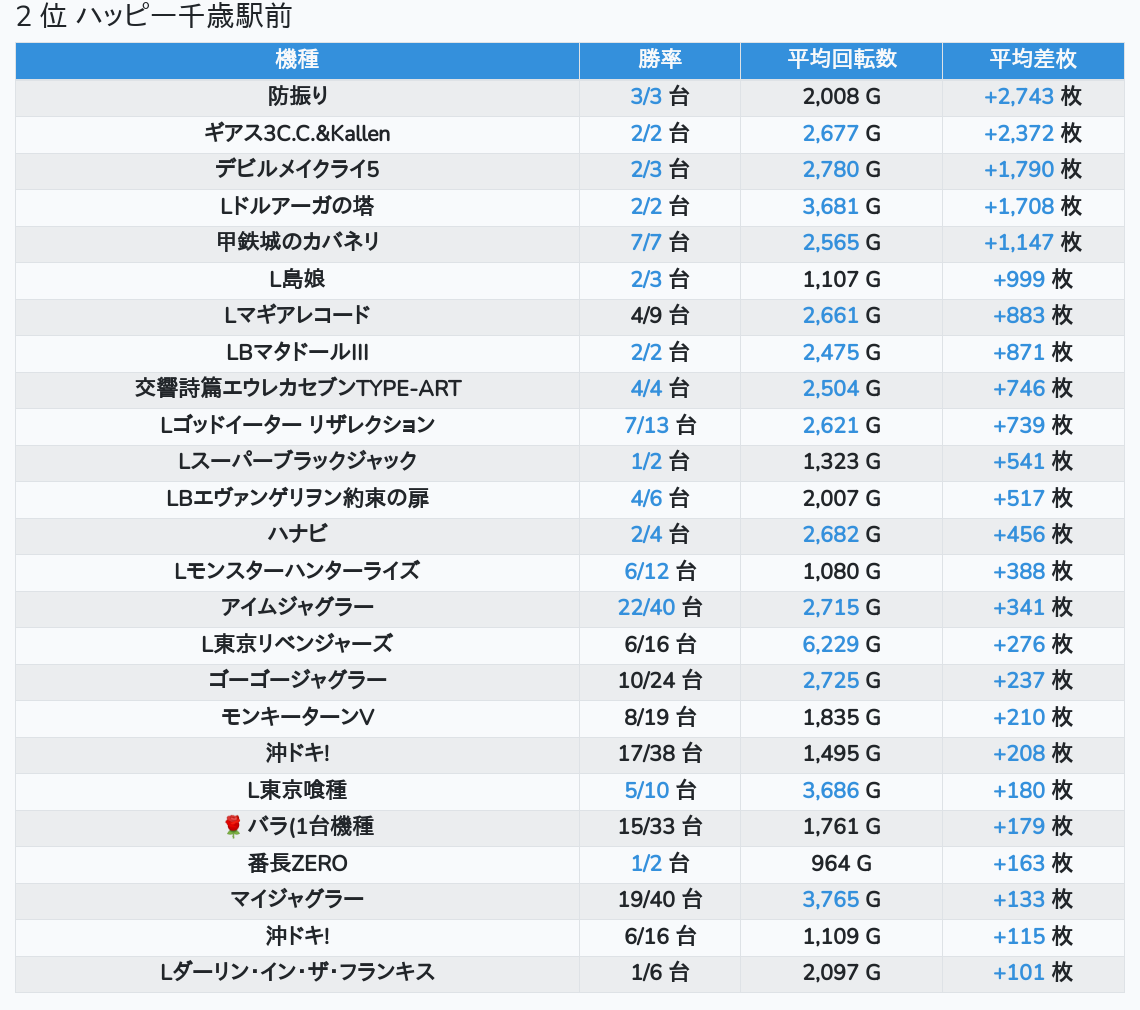Click the rose icon beside バラ(1台機種
This screenshot has height=1010, width=1140.
[233, 827]
